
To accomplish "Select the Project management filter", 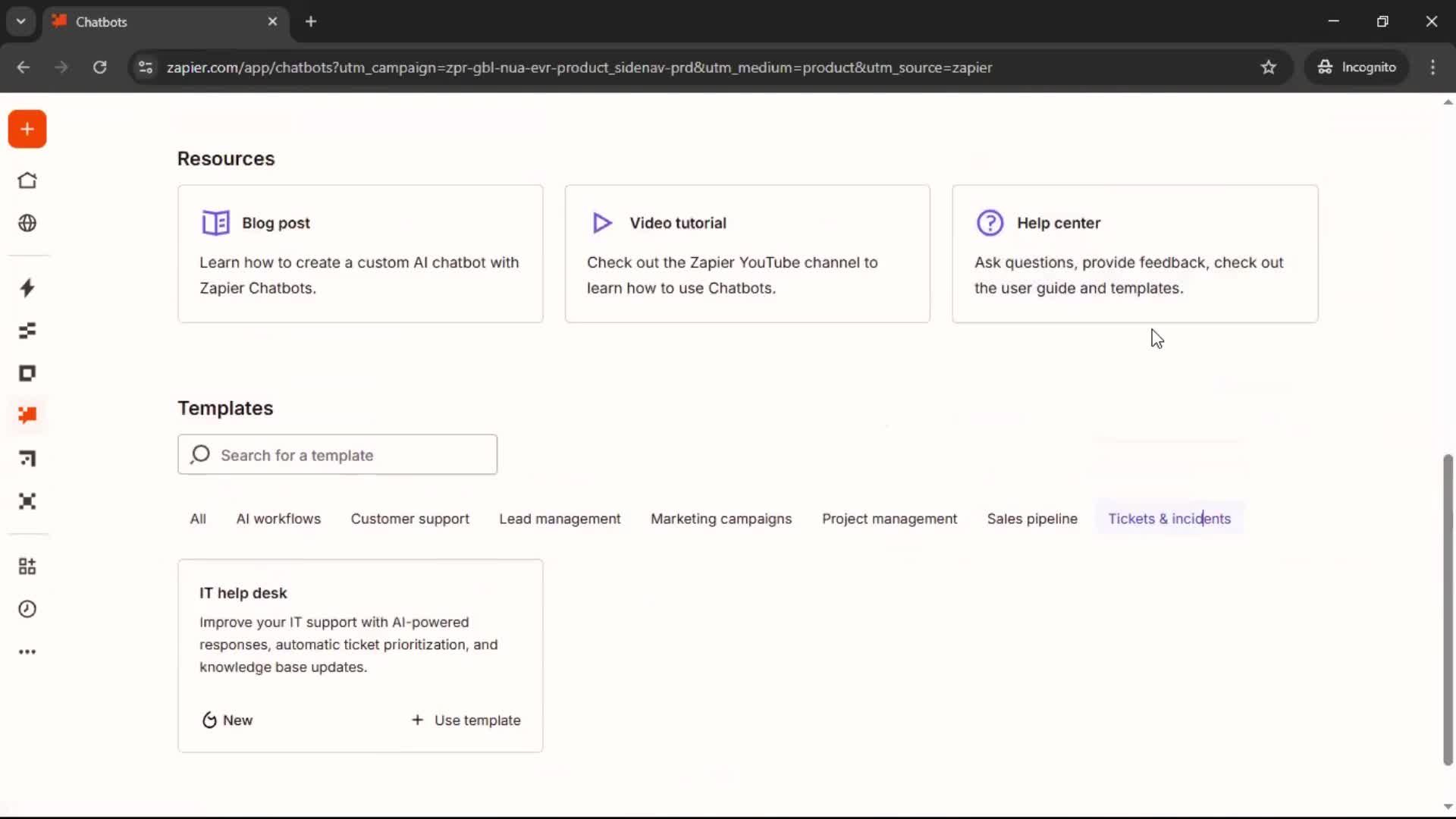I will pyautogui.click(x=890, y=519).
